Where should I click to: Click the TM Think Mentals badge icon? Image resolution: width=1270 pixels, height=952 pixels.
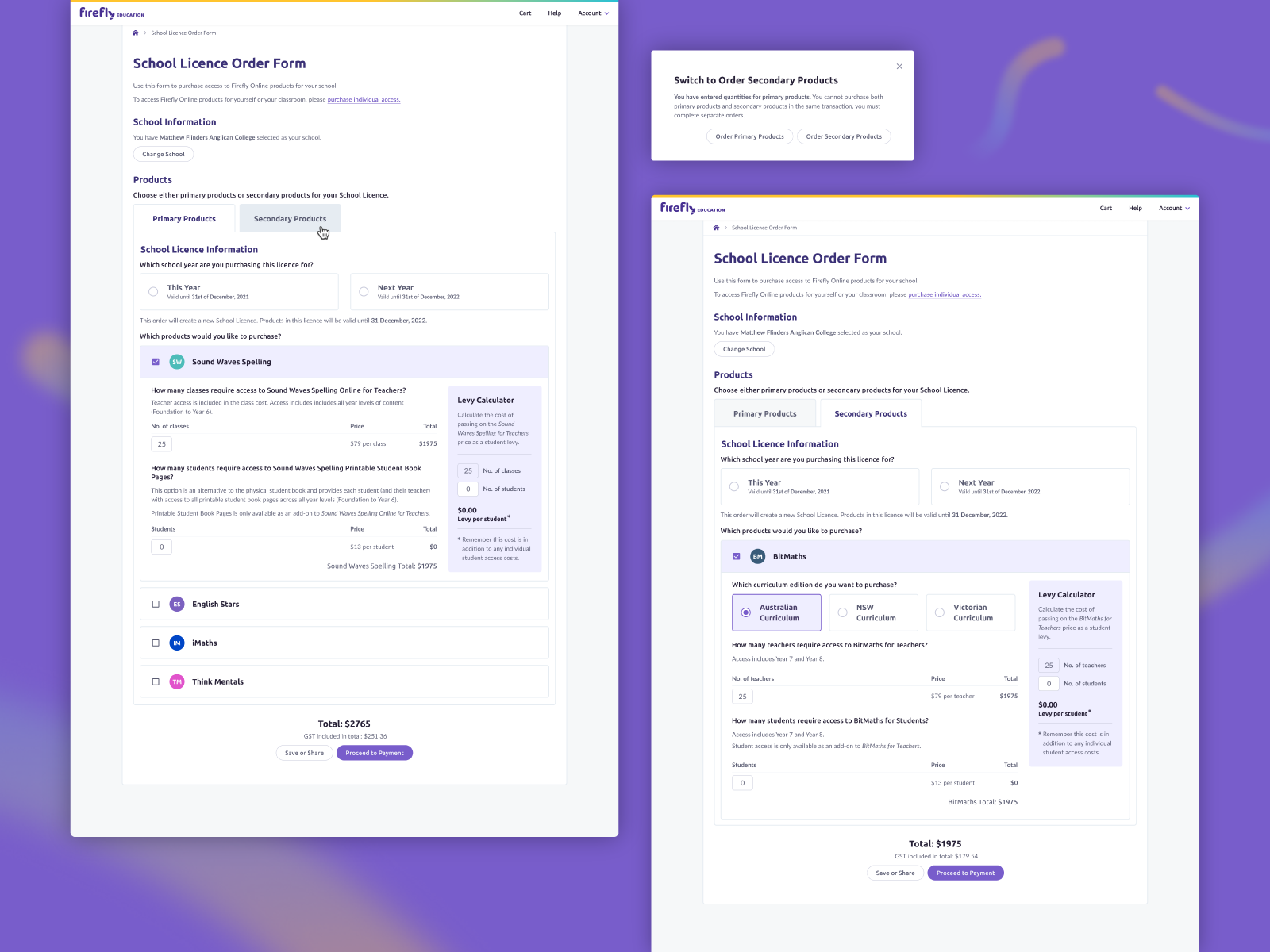(177, 681)
